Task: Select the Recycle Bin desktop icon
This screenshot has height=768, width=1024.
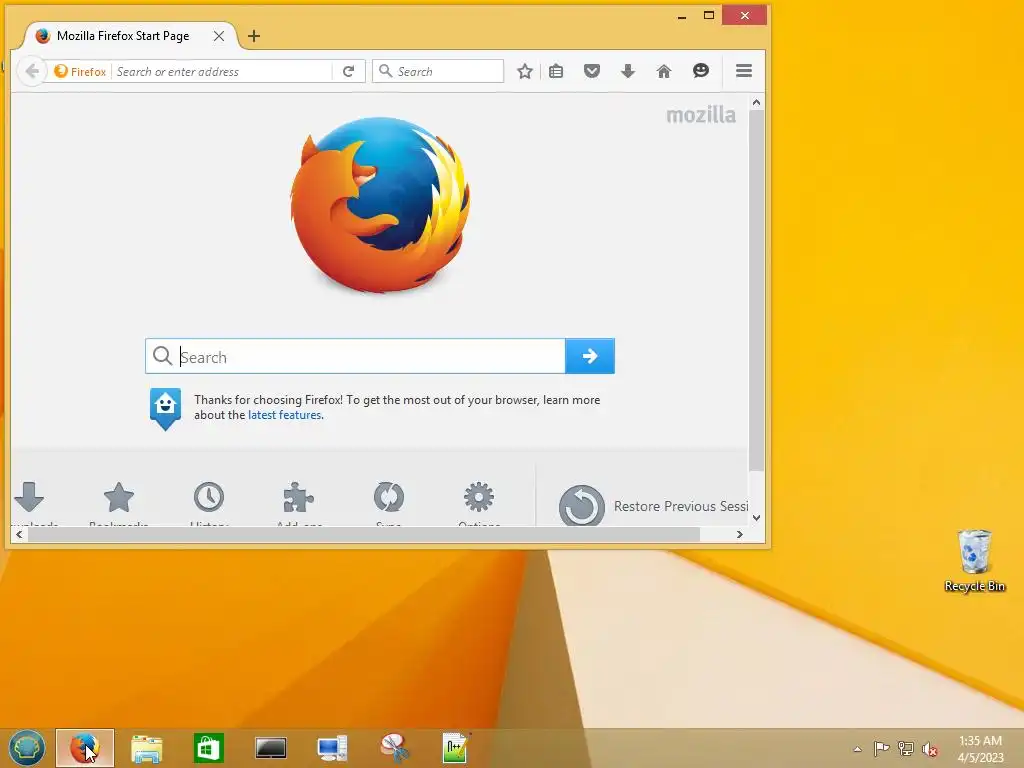Action: tap(974, 561)
